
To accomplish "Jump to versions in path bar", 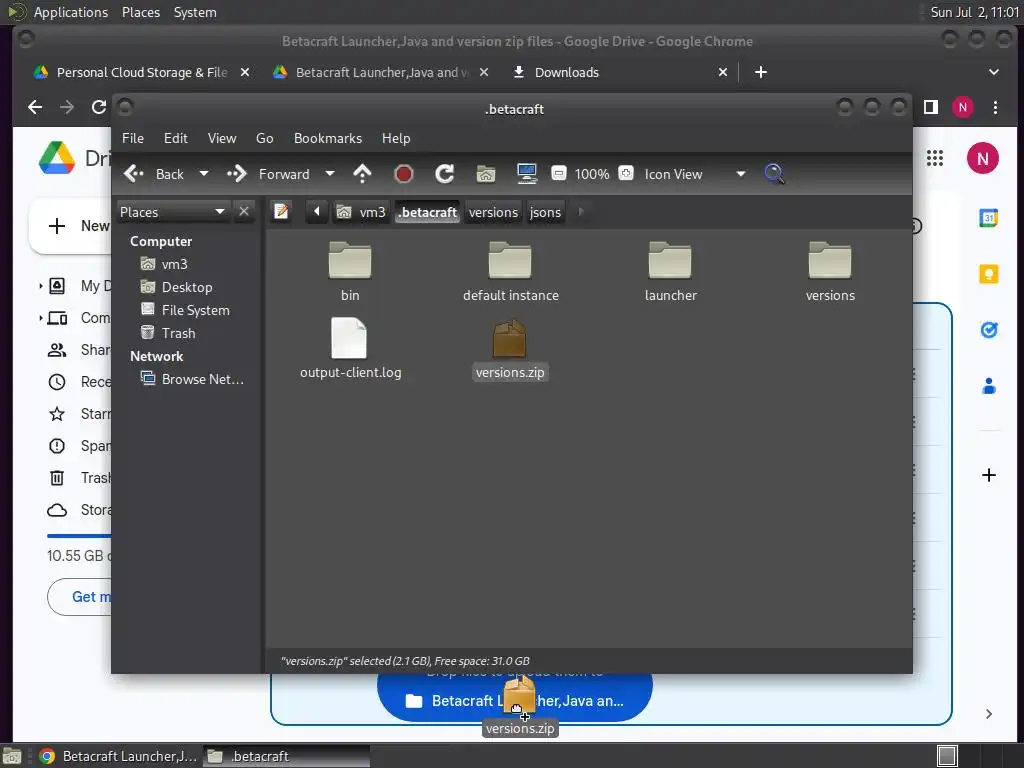I will click(x=493, y=212).
